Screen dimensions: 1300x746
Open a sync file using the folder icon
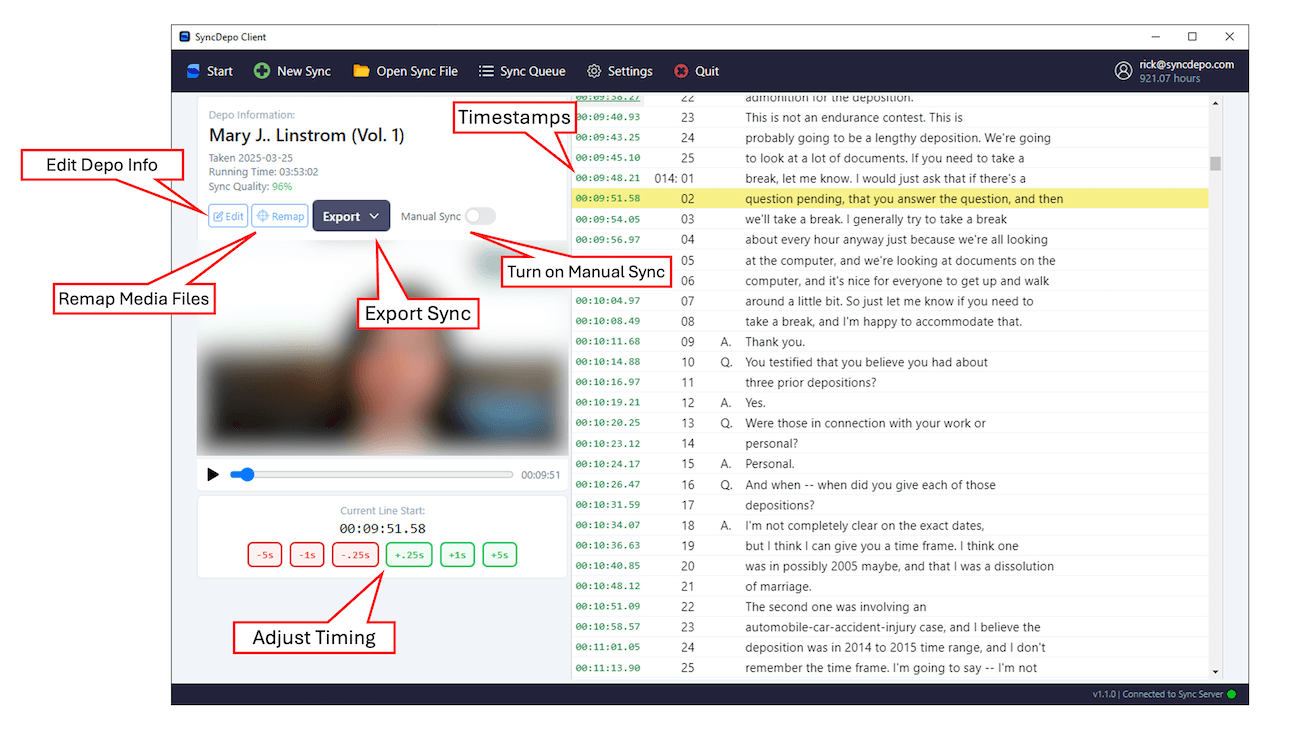point(359,71)
